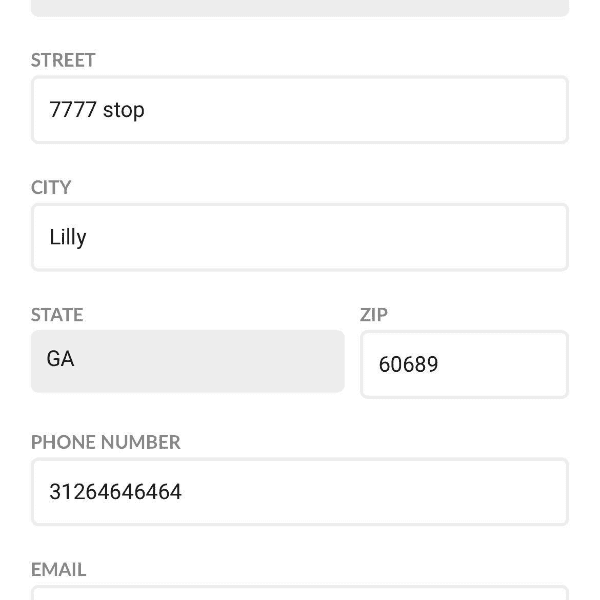Click the partially visible Email field
Image resolution: width=600 pixels, height=600 pixels.
coord(300,593)
